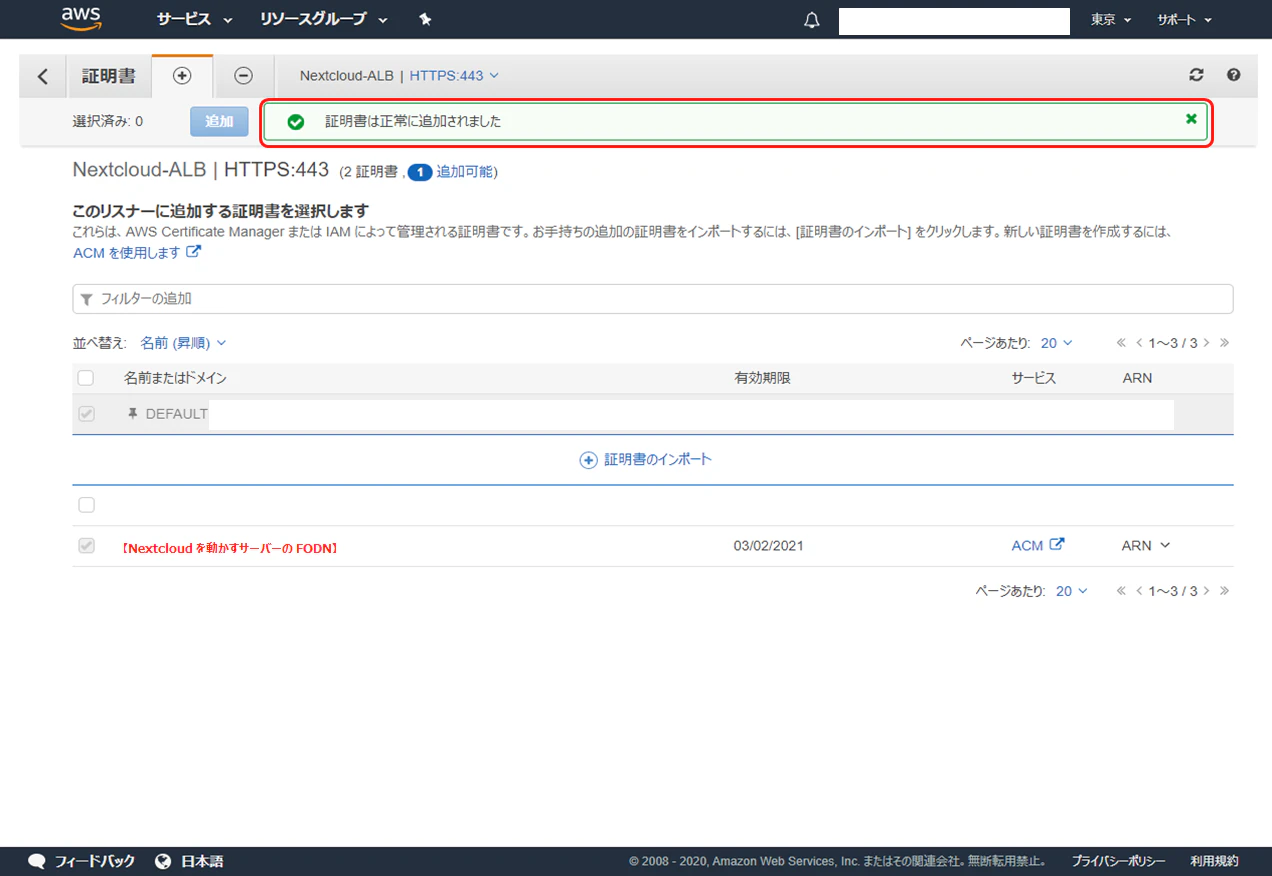Click the サービス column header

pyautogui.click(x=1033, y=378)
